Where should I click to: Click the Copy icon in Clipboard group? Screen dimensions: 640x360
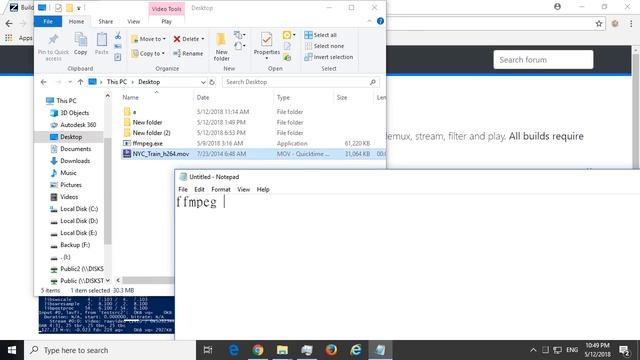point(80,40)
